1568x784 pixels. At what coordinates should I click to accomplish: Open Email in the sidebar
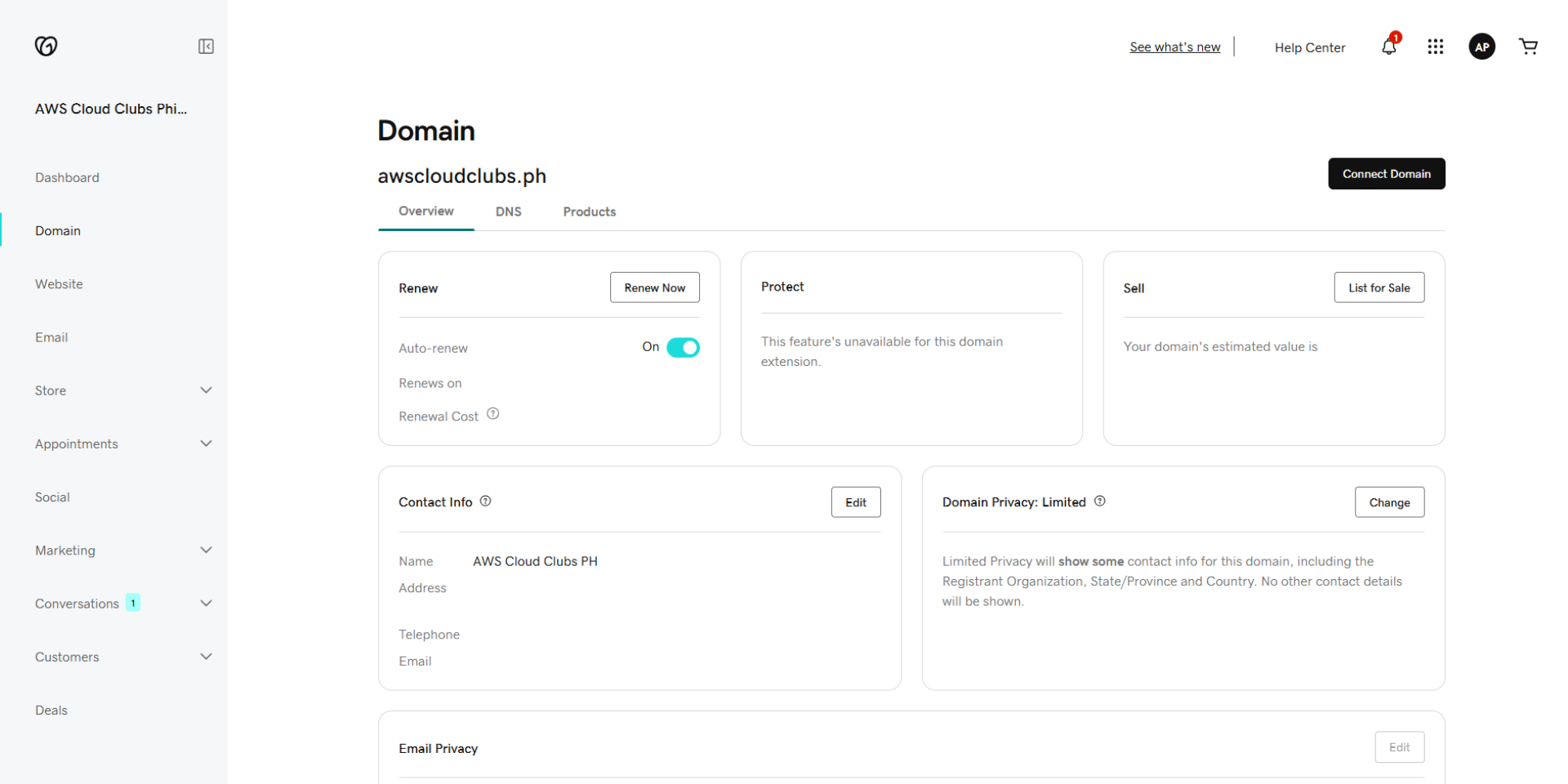51,337
